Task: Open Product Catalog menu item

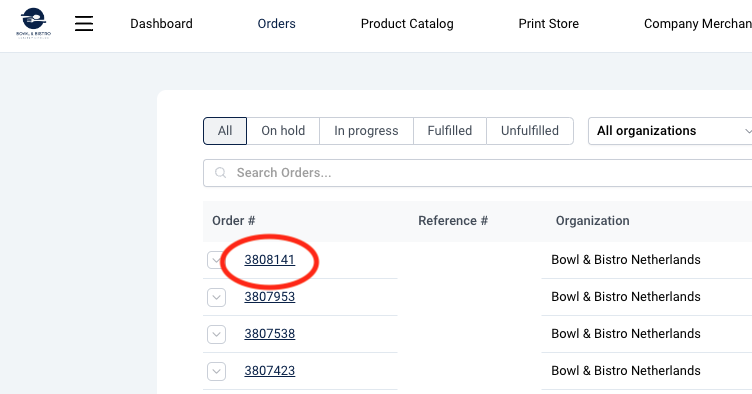Action: pos(407,23)
